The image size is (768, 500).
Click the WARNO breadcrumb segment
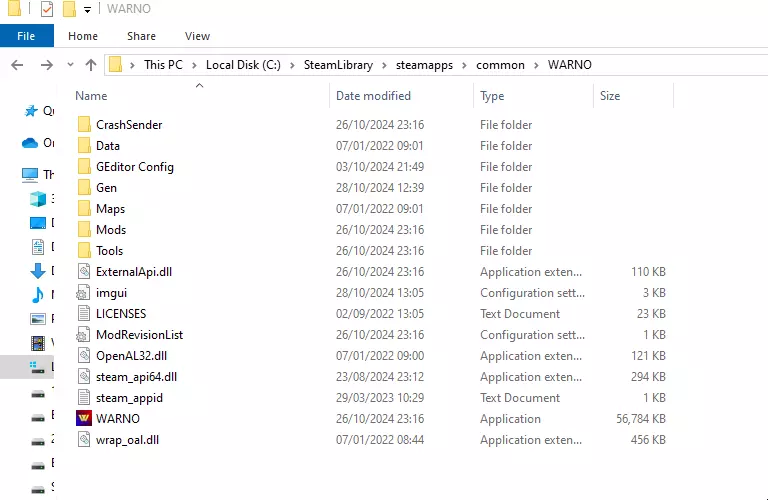click(569, 65)
